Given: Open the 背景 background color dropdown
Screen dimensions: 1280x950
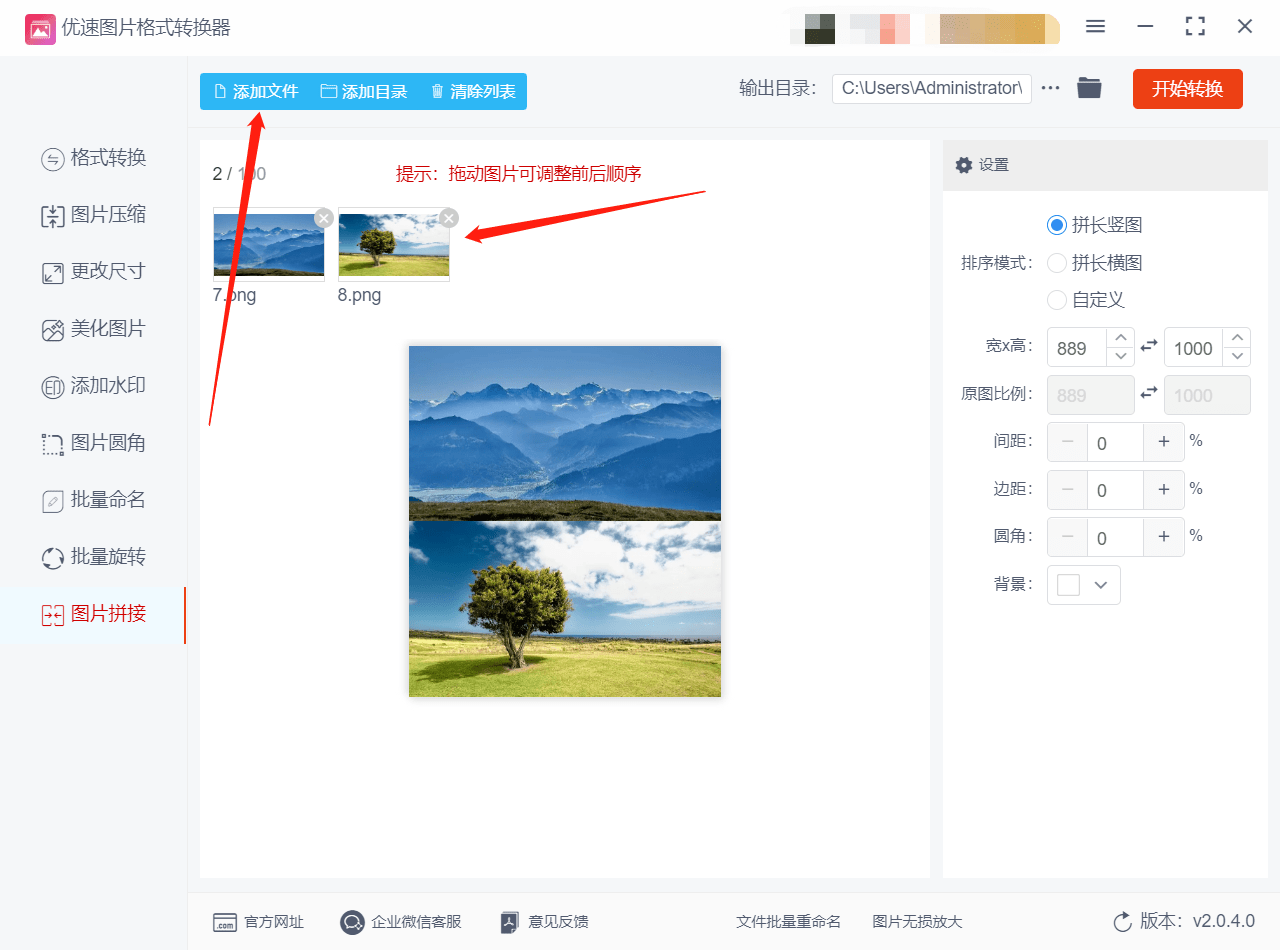Looking at the screenshot, I should (1083, 584).
